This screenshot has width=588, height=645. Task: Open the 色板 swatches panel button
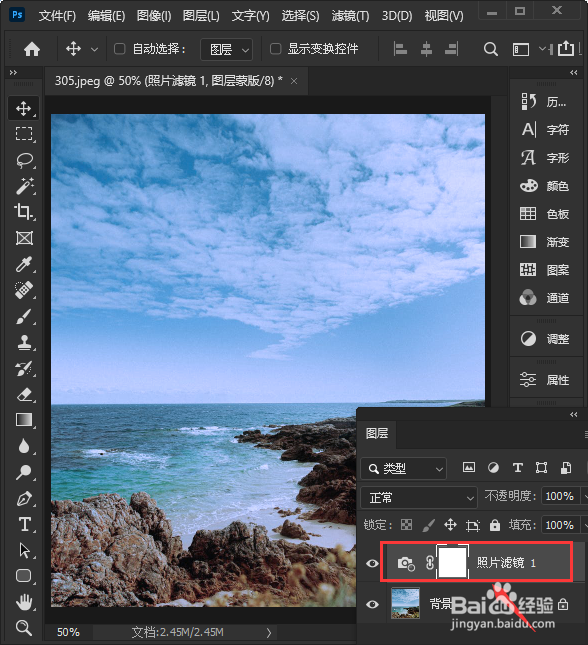coord(545,214)
